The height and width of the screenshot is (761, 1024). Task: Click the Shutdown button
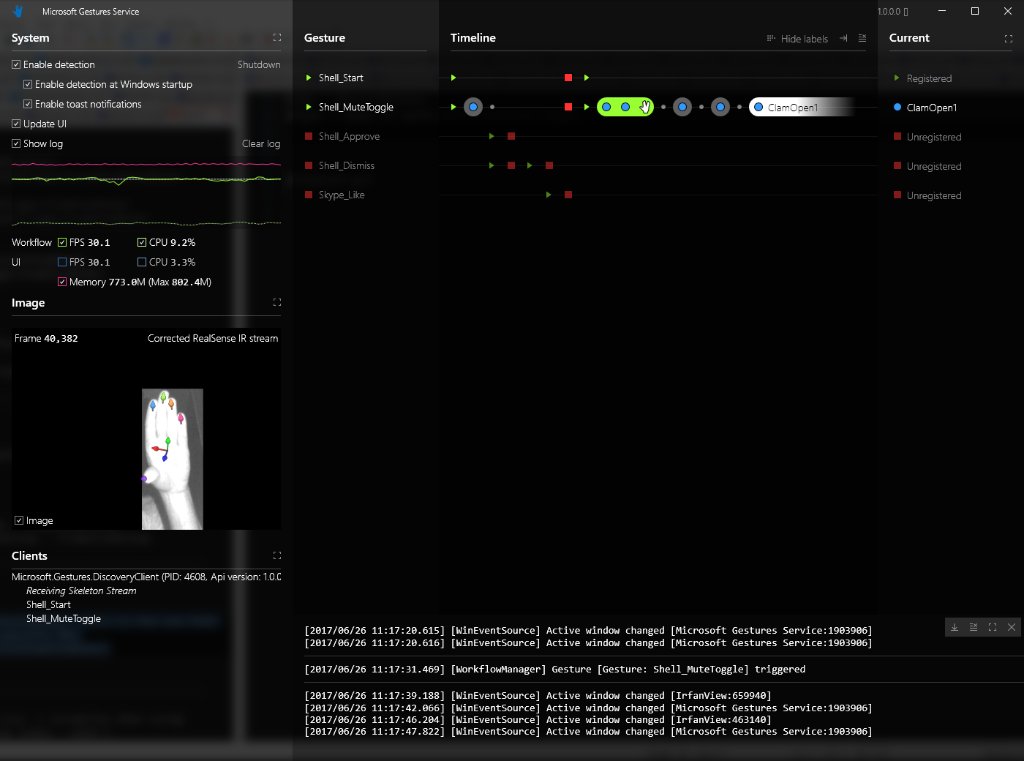(x=258, y=64)
